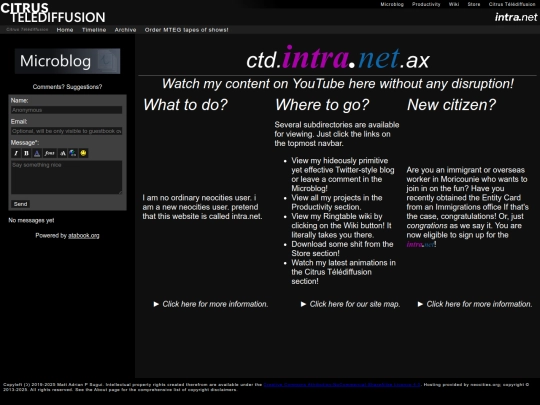Image resolution: width=540 pixels, height=405 pixels.
Task: Click the Send button
Action: tap(20, 204)
